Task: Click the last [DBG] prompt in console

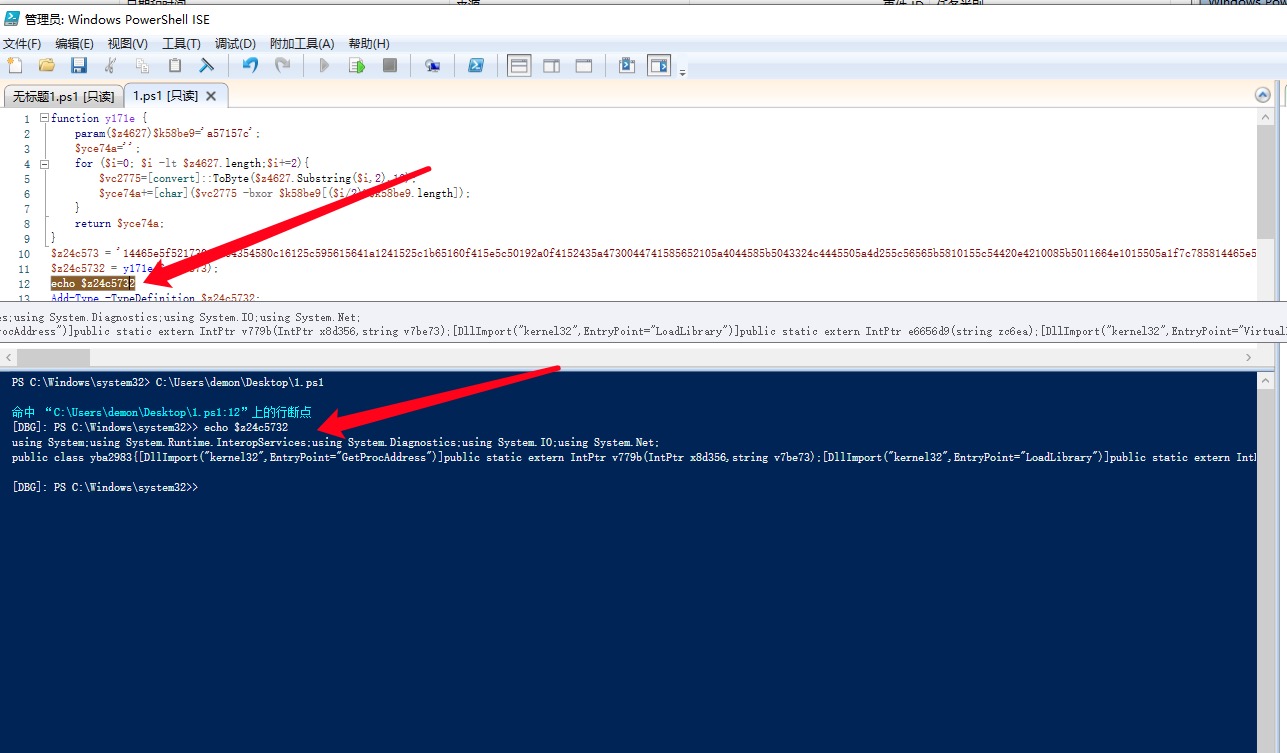Action: [x=105, y=487]
